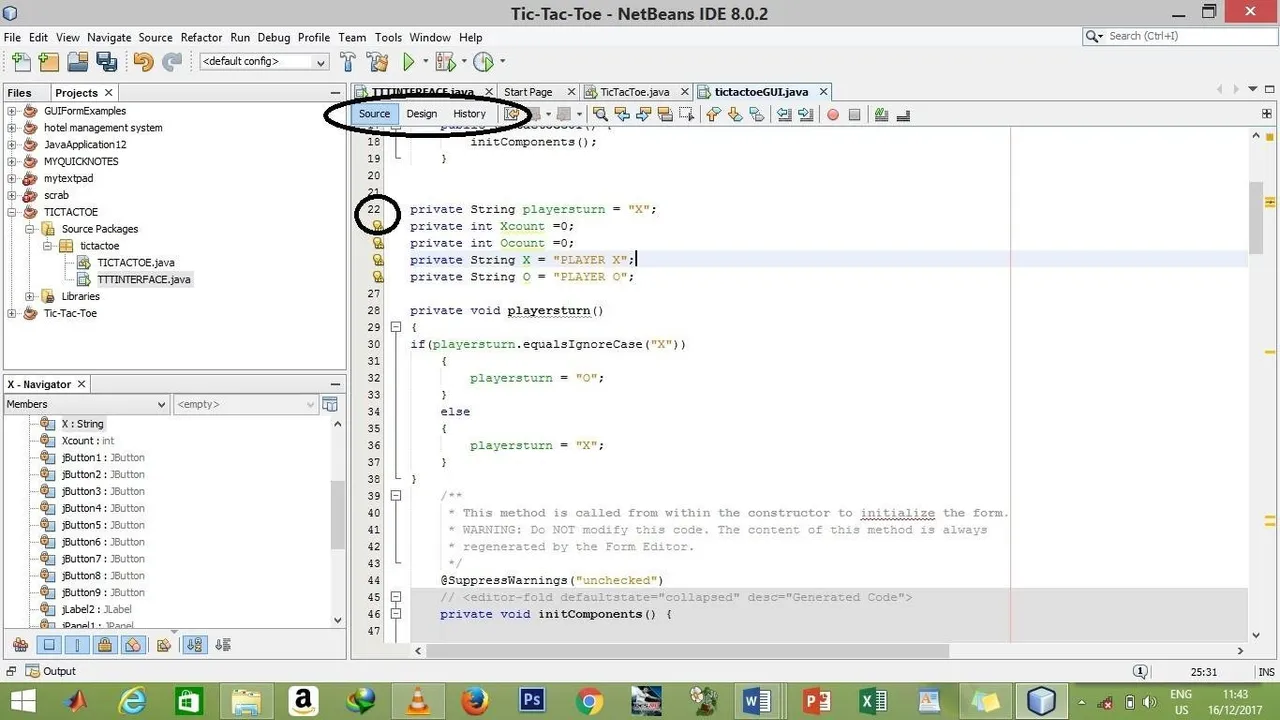Viewport: 1280px width, 720px height.
Task: Expand the Tic-Tac-Toe project node
Action: click(x=12, y=313)
